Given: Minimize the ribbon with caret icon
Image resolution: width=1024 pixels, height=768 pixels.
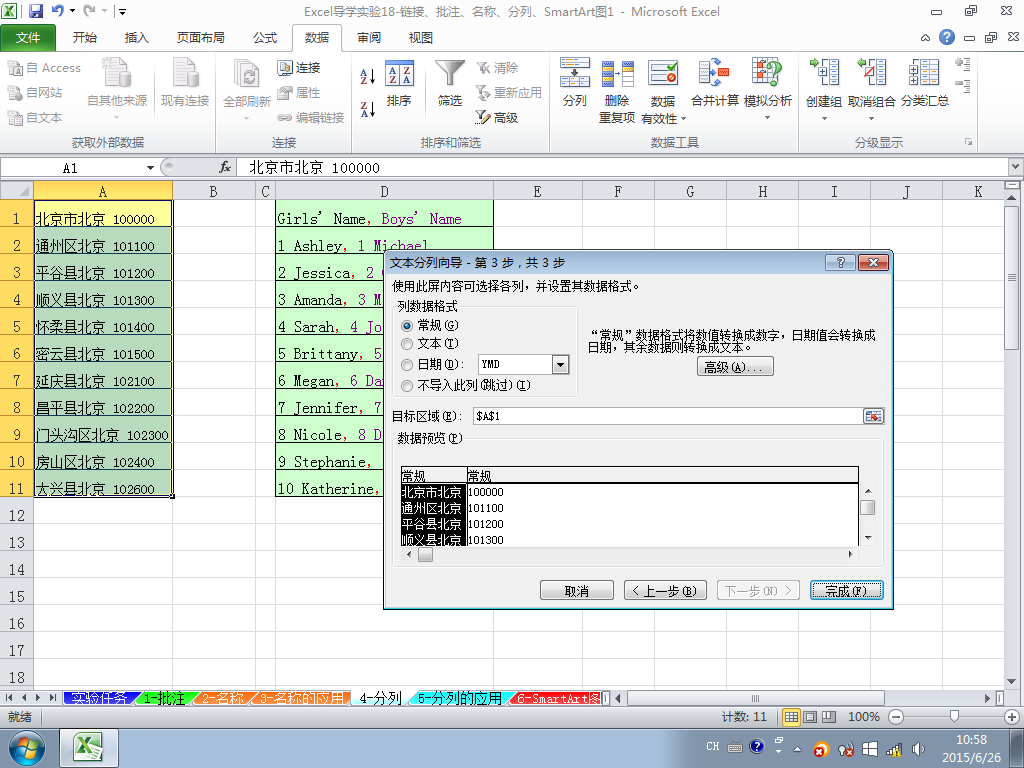Looking at the screenshot, I should pos(925,37).
